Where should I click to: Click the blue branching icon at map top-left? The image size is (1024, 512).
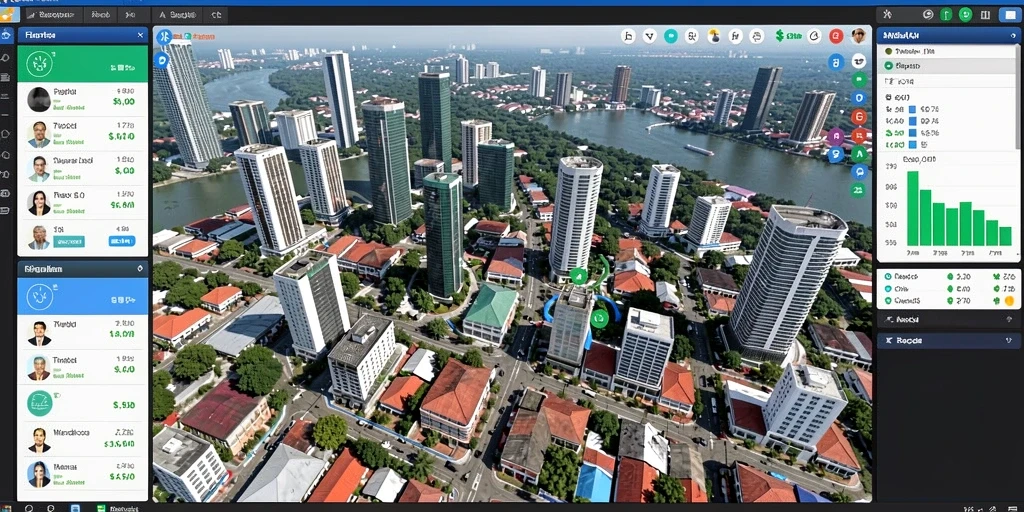[164, 37]
